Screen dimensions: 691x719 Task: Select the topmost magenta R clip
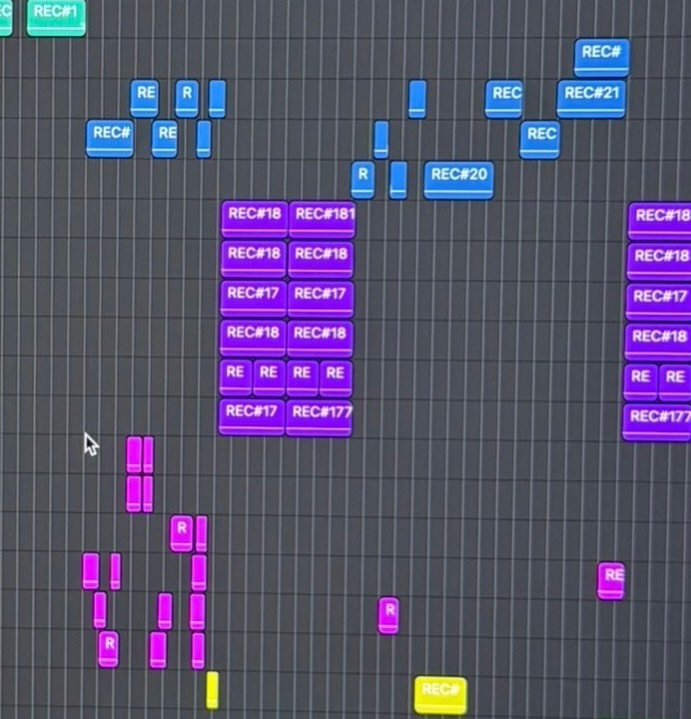point(181,532)
